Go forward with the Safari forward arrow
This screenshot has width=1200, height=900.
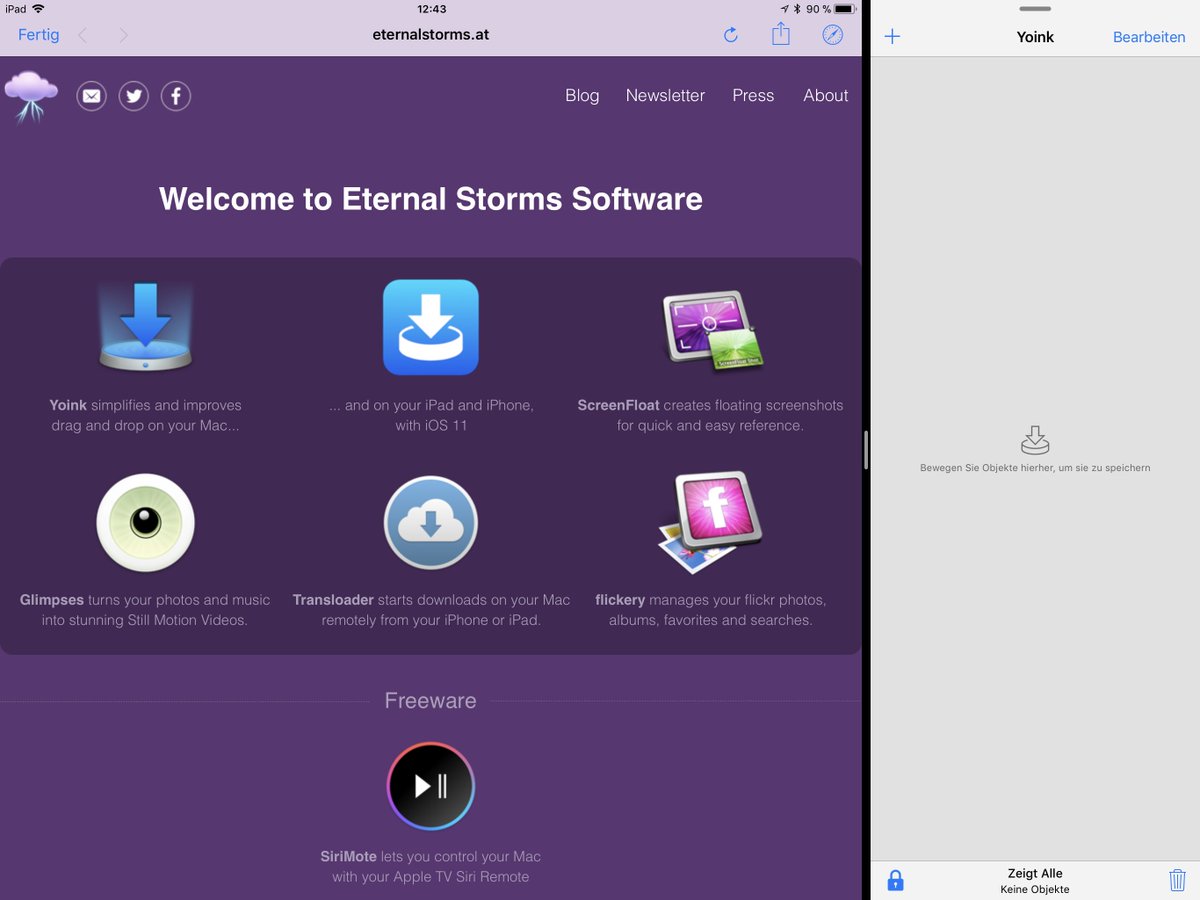click(x=123, y=35)
